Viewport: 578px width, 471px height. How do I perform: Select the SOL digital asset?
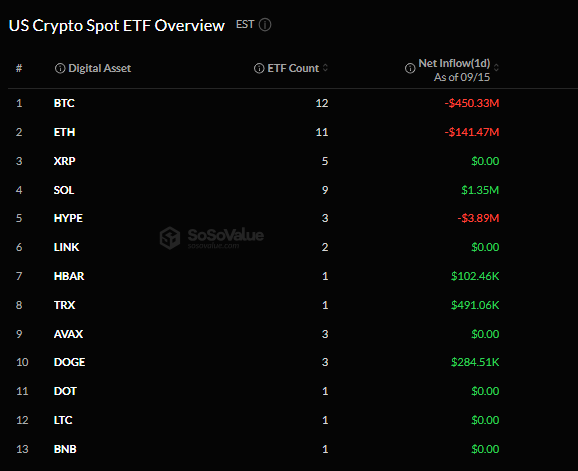click(x=64, y=190)
